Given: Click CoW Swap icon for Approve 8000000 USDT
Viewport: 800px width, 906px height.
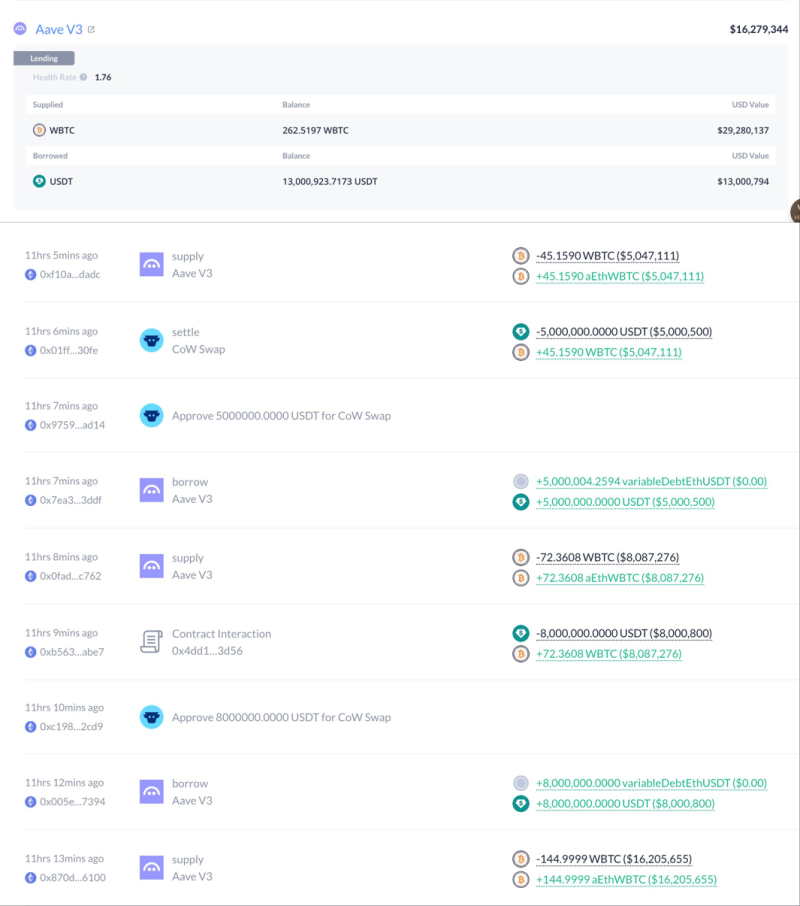Looking at the screenshot, I should coord(151,717).
